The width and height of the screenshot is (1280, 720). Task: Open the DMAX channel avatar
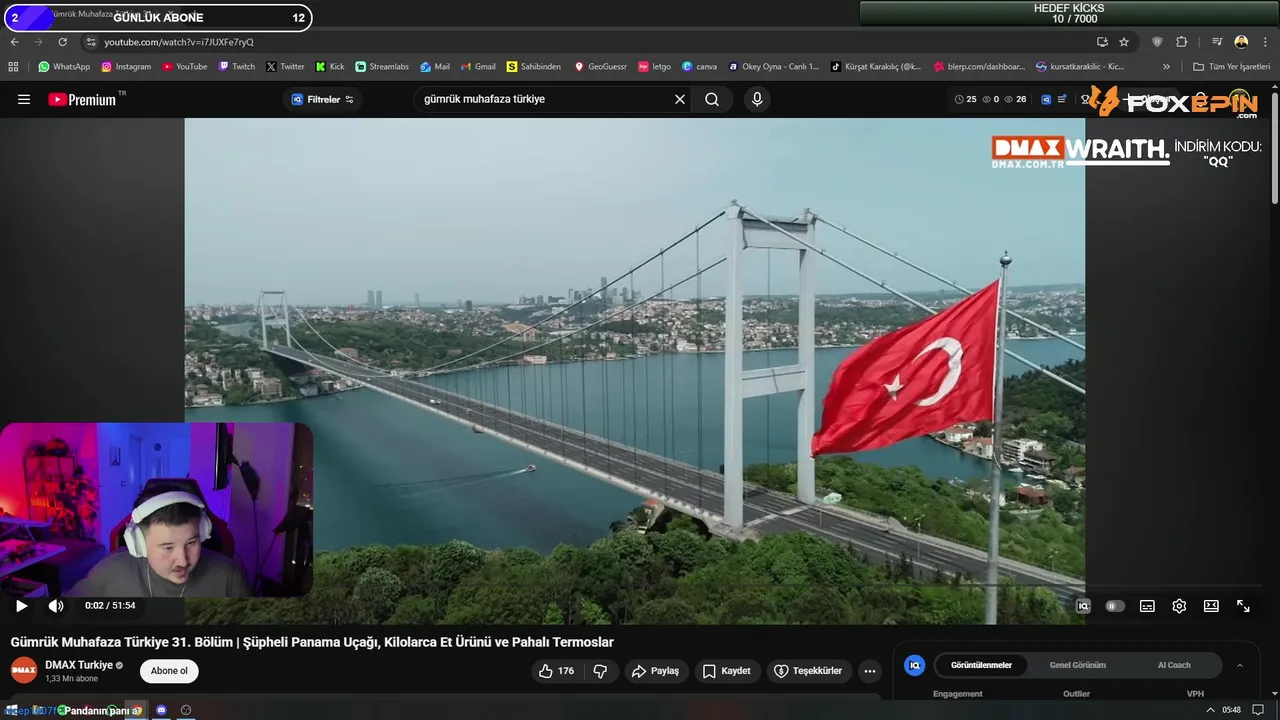(24, 670)
